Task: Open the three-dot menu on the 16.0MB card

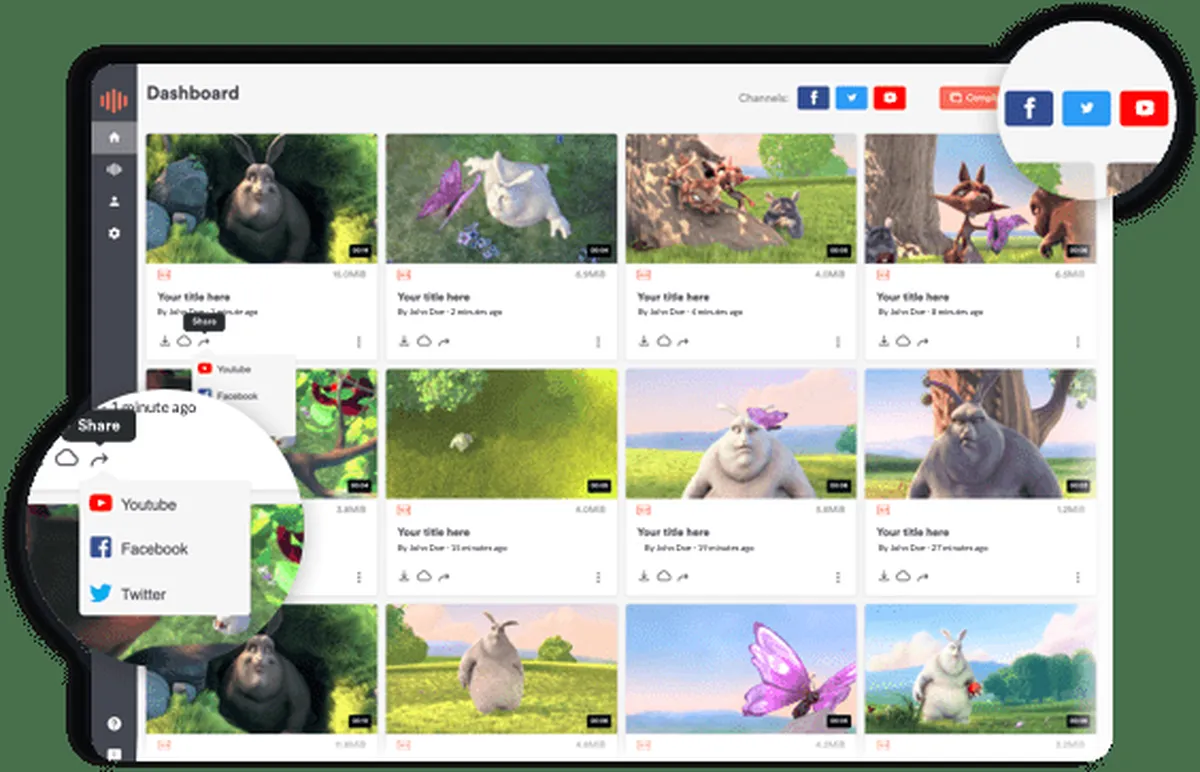Action: tap(359, 342)
